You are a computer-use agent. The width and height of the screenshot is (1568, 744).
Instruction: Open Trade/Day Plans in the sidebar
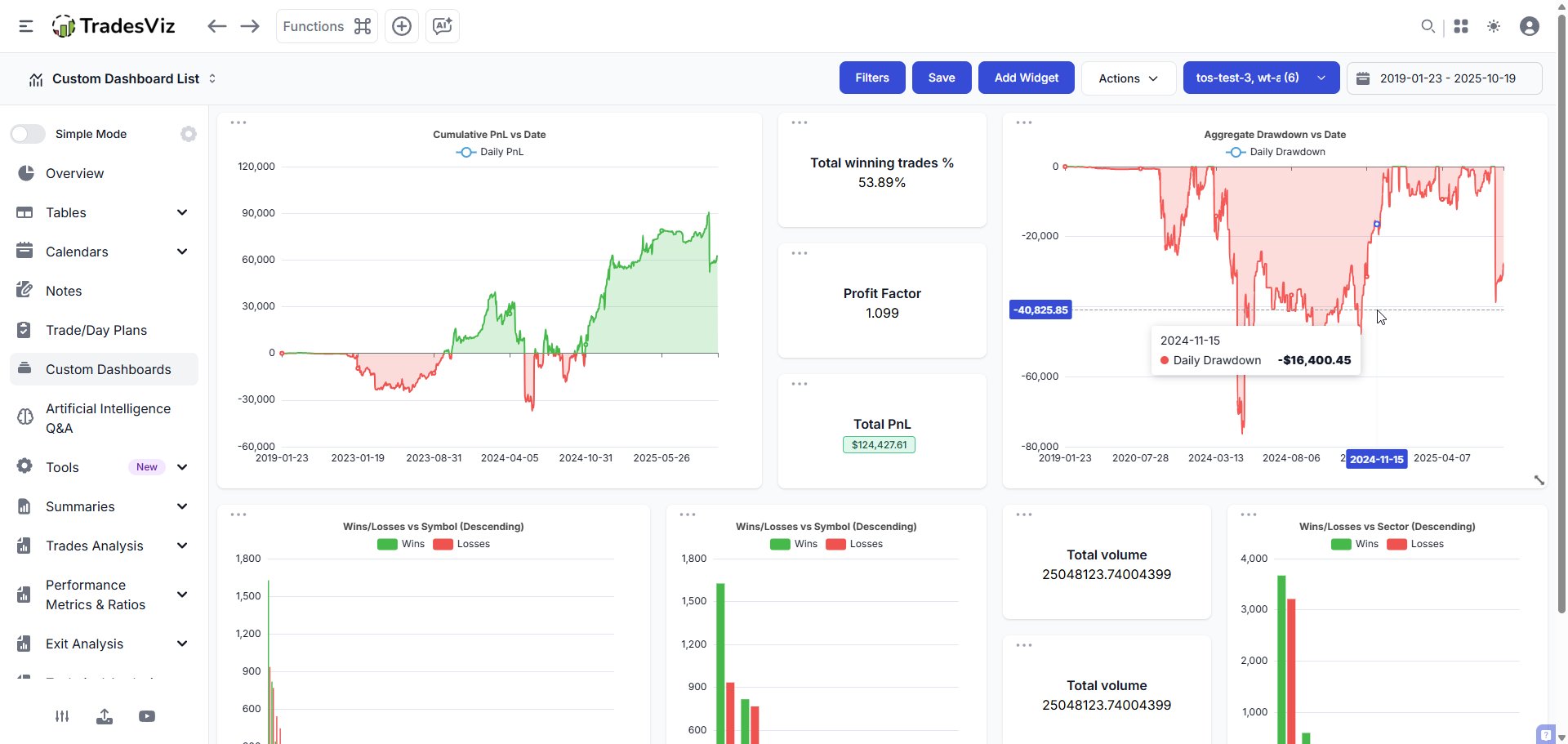(x=105, y=330)
